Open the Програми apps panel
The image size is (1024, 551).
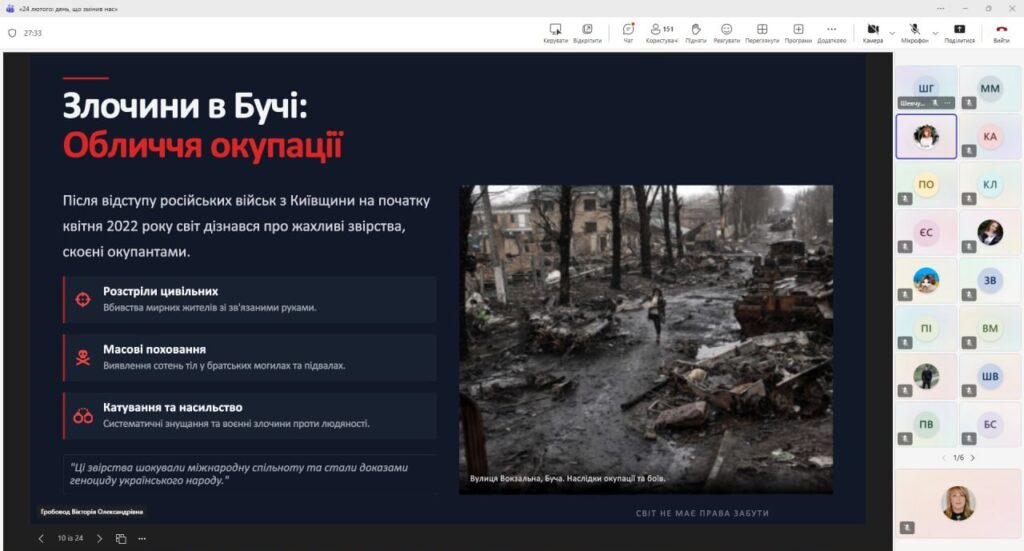798,33
